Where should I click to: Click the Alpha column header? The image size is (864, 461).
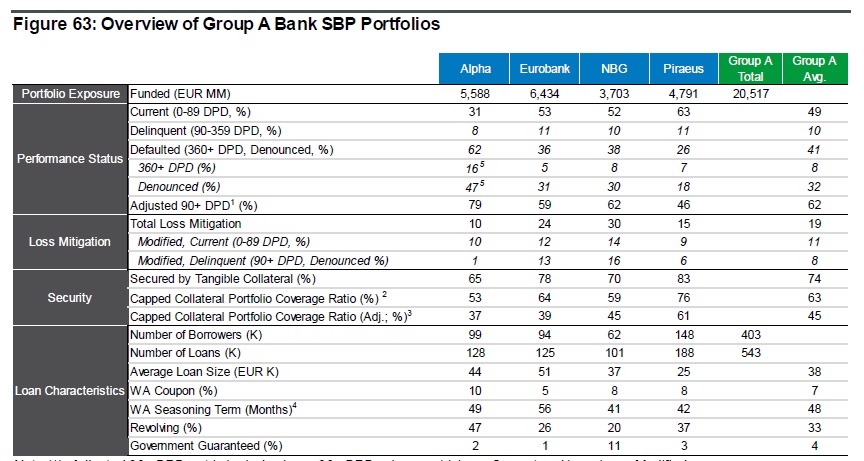tap(475, 69)
